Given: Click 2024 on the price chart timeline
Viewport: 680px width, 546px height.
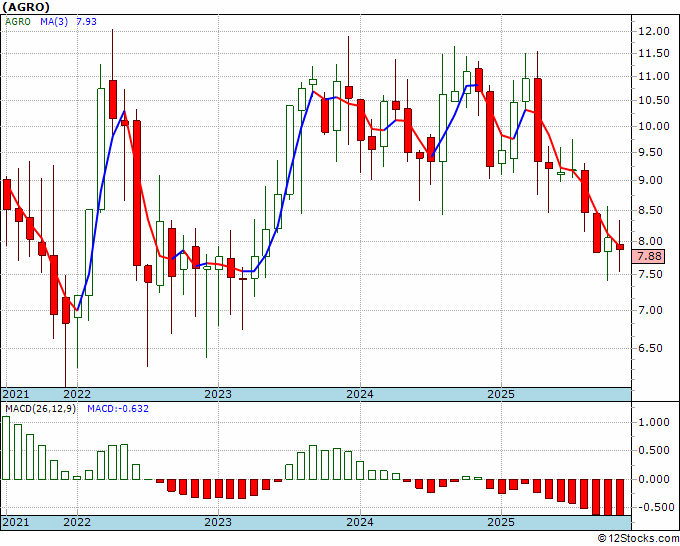Looking at the screenshot, I should [x=360, y=395].
